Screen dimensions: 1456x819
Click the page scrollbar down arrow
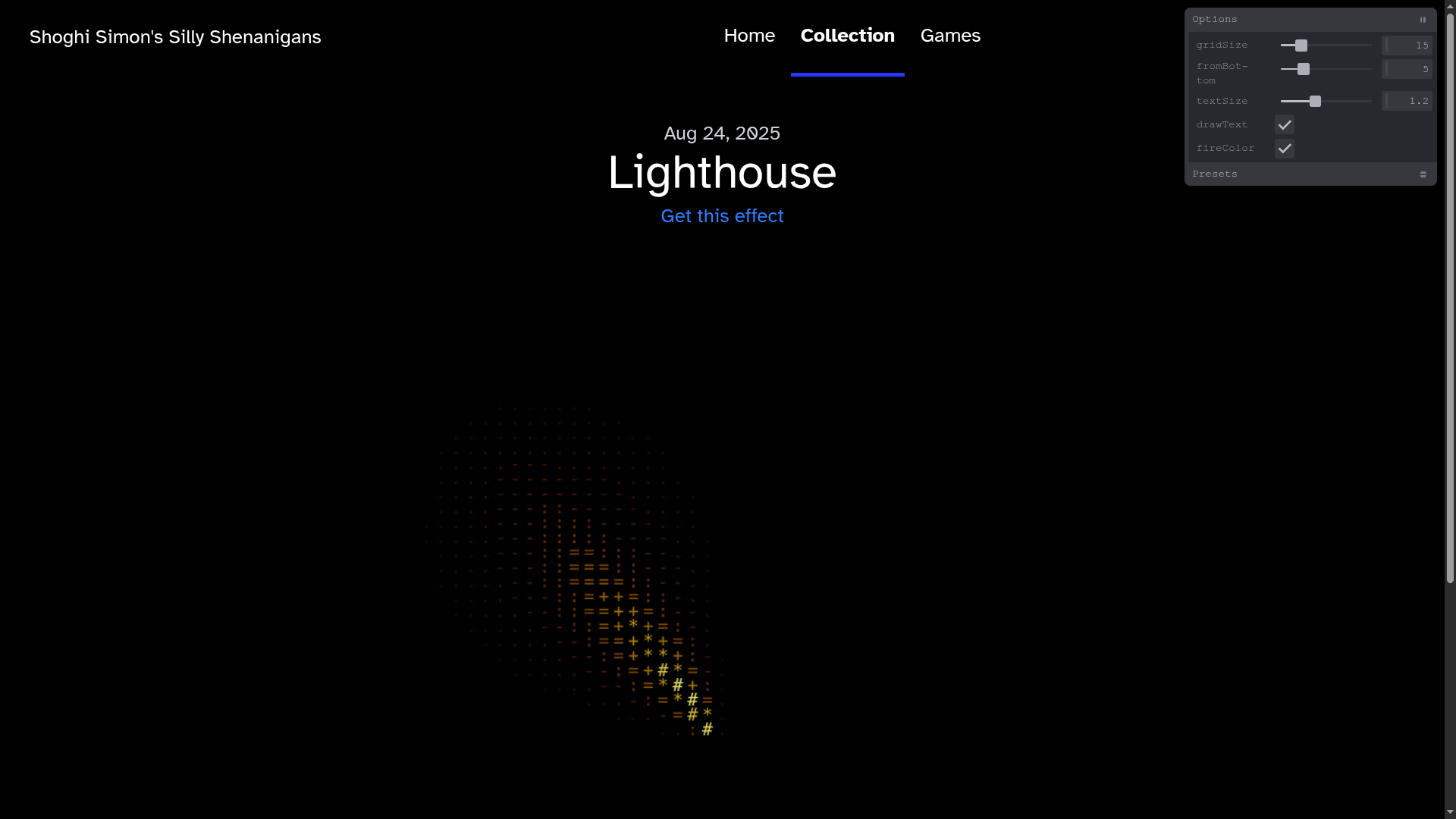click(1450, 812)
